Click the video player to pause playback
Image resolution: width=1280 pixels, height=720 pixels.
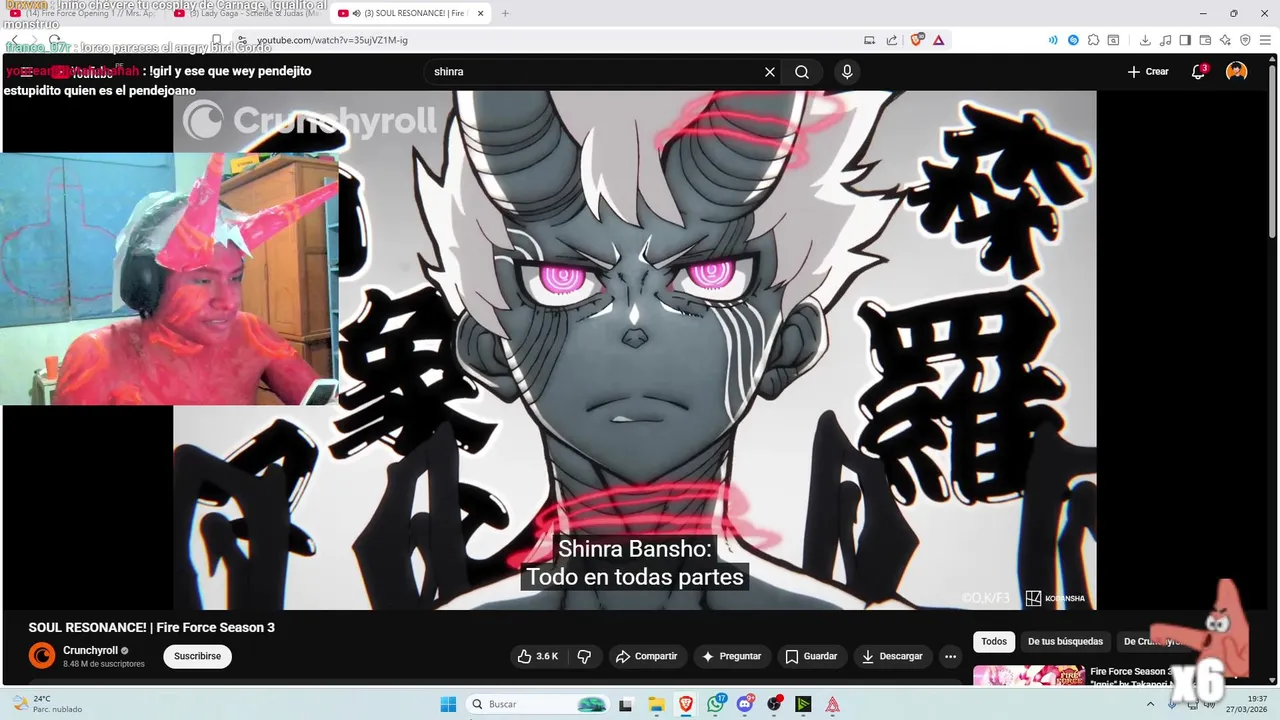(x=634, y=350)
